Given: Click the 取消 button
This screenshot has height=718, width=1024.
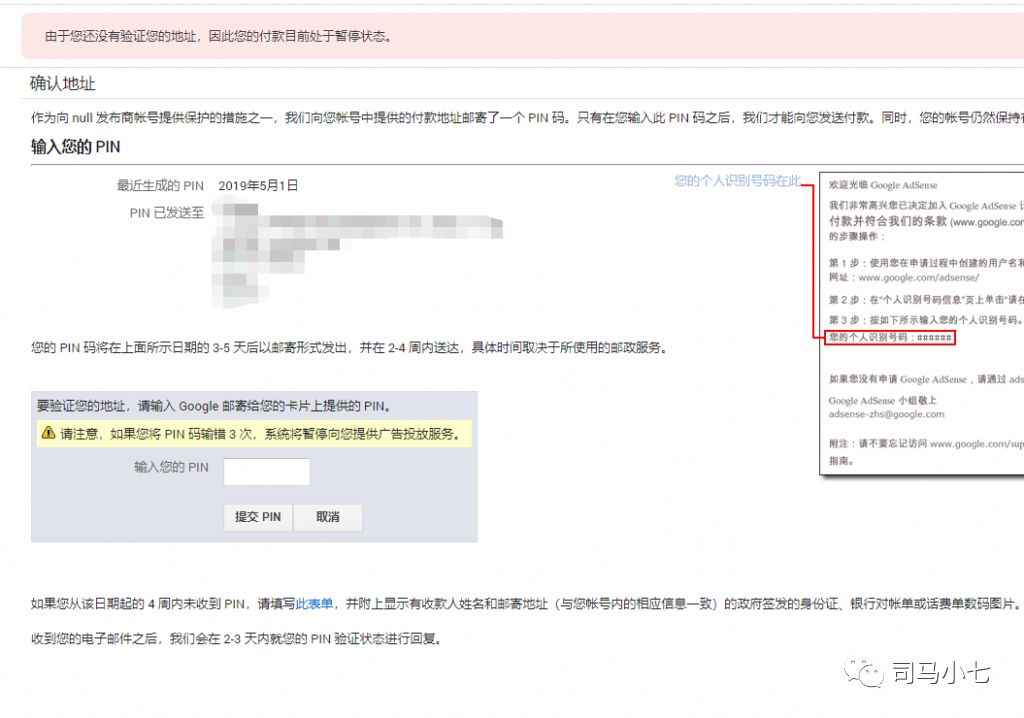Looking at the screenshot, I should click(x=328, y=517).
